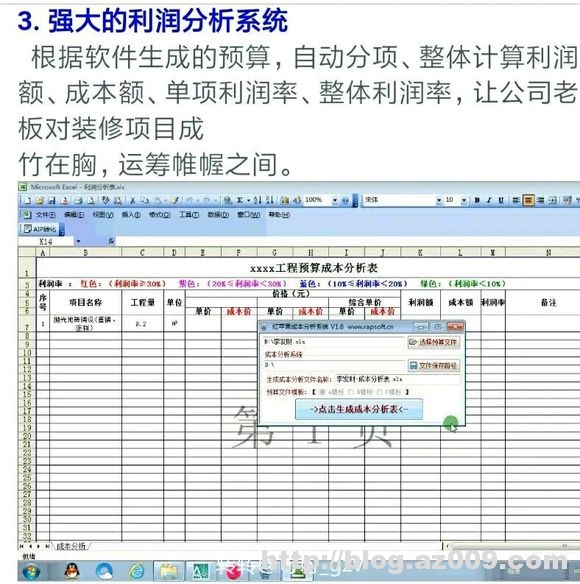Viewport: 580px width, 584px height.
Task: Click the last sheet navigation arrow
Action: [x=47, y=546]
